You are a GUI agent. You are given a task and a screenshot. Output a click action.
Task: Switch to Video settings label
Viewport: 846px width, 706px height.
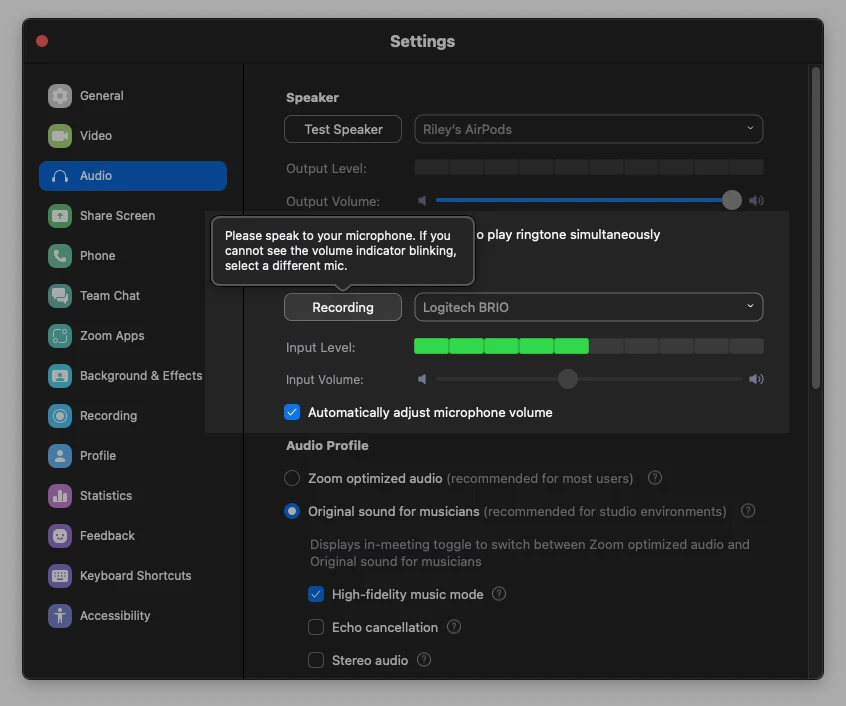tap(96, 136)
